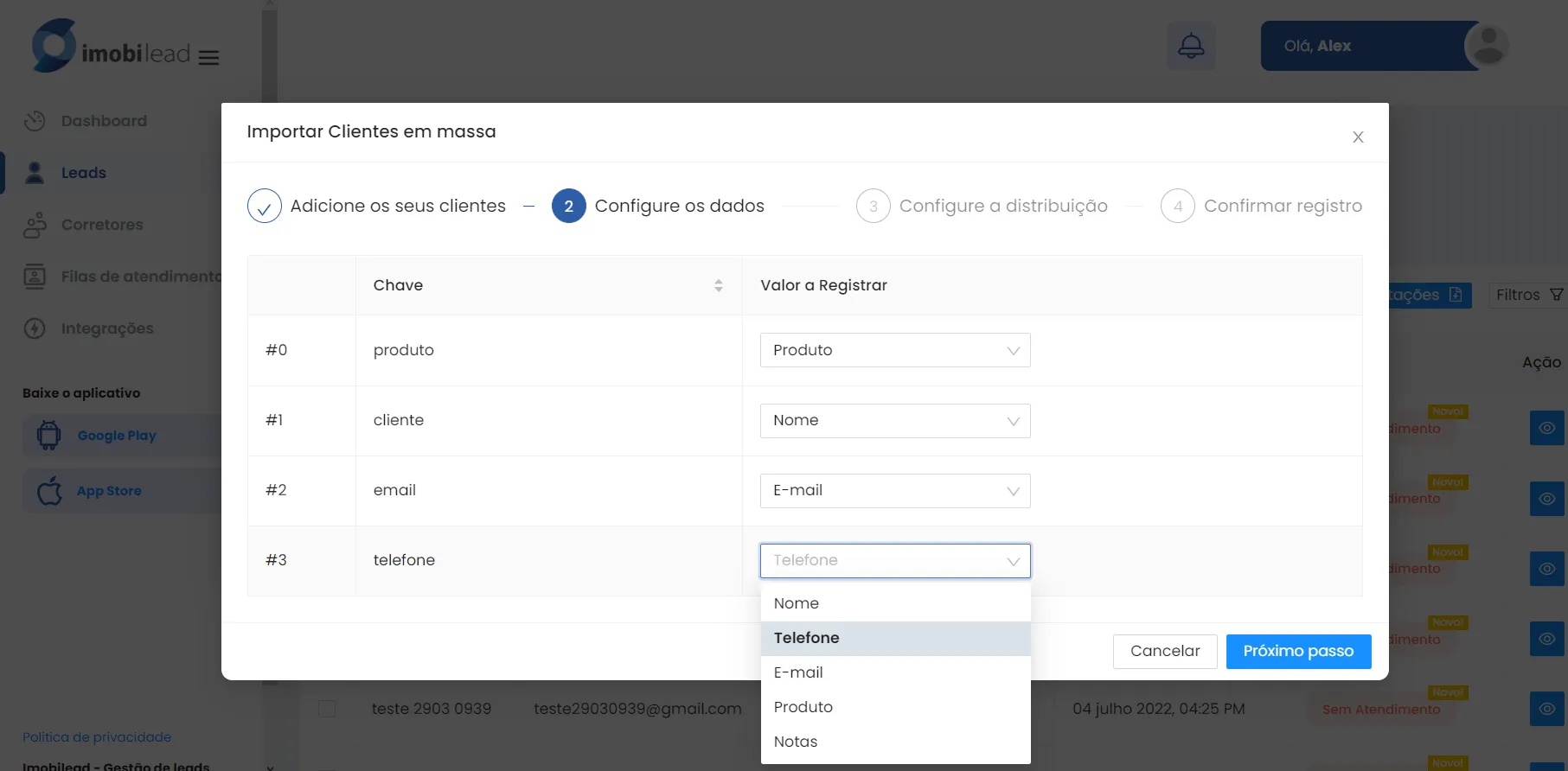Click the Próximo passo button
Screen dimensions: 1568x771
click(1298, 652)
